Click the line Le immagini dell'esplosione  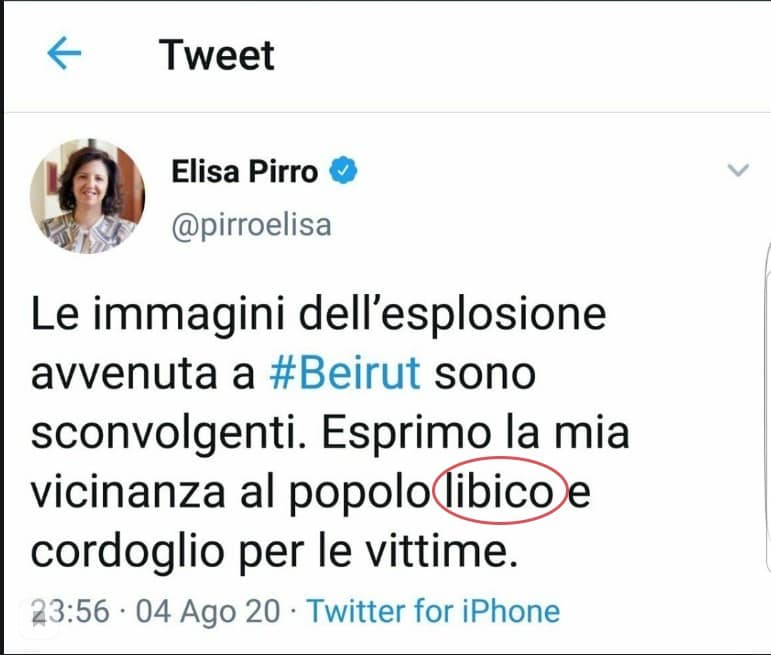point(319,315)
